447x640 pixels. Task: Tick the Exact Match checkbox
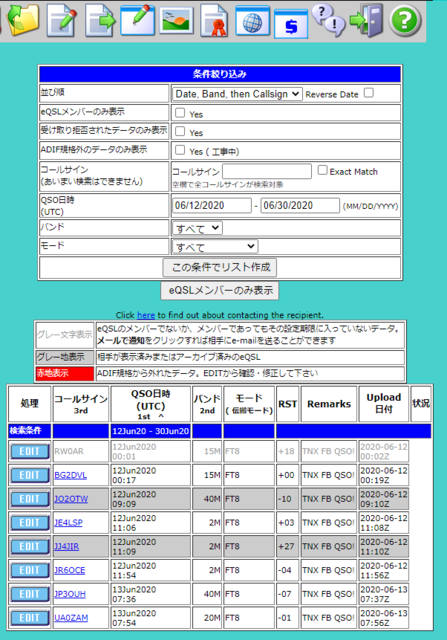pos(322,170)
